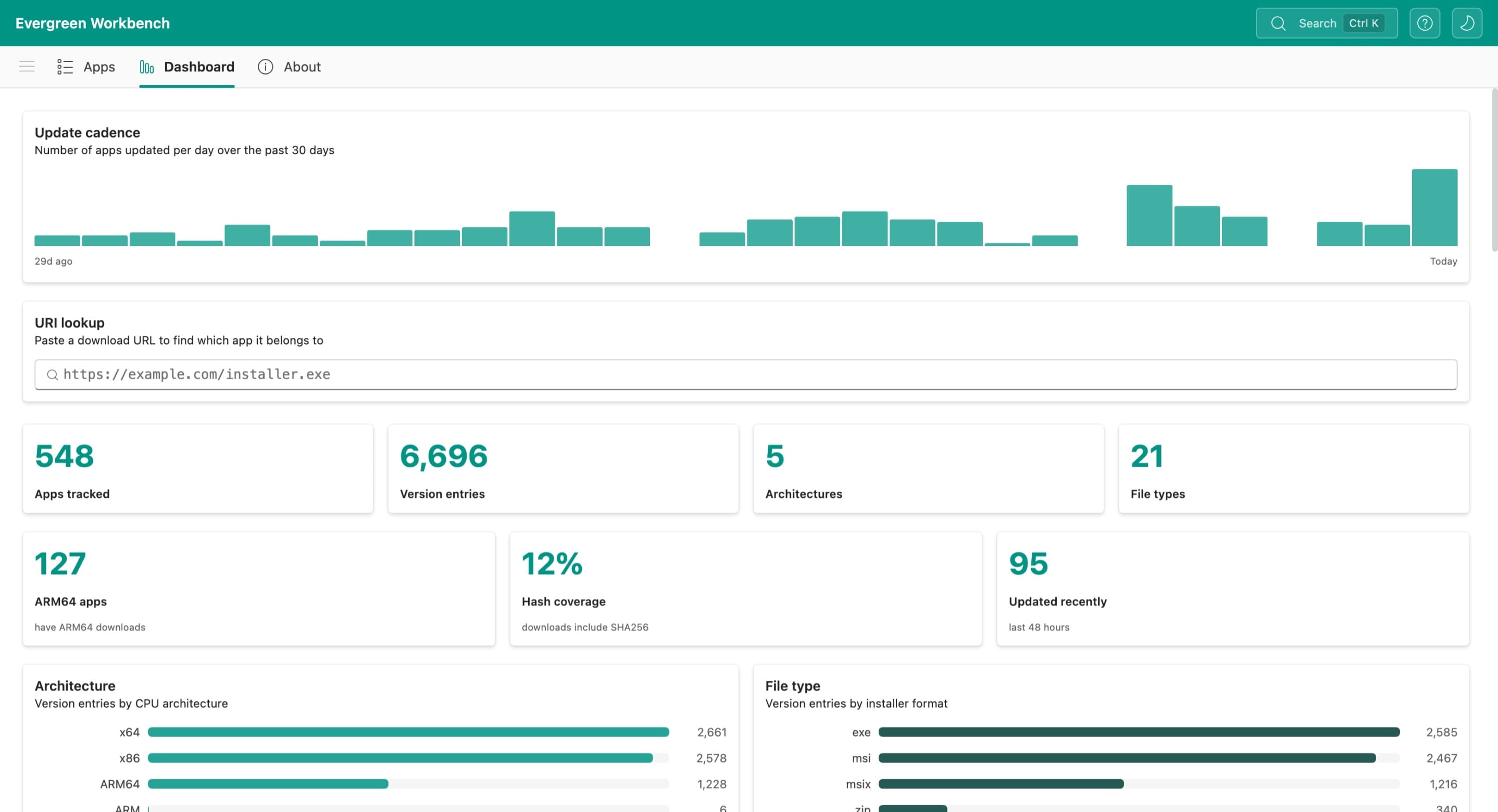Click the 1,228 count for ARM64
Viewport: 1498px width, 812px height.
(x=712, y=784)
